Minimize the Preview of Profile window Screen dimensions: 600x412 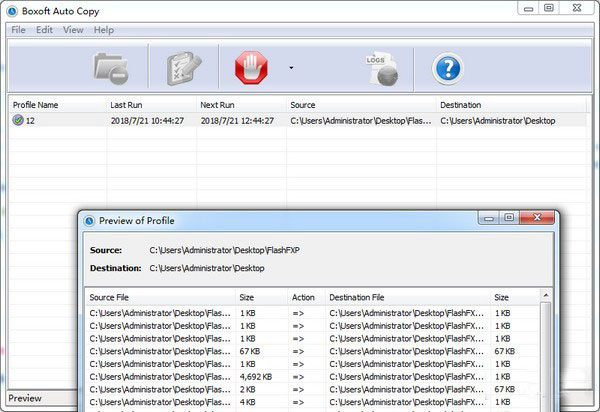coord(489,217)
